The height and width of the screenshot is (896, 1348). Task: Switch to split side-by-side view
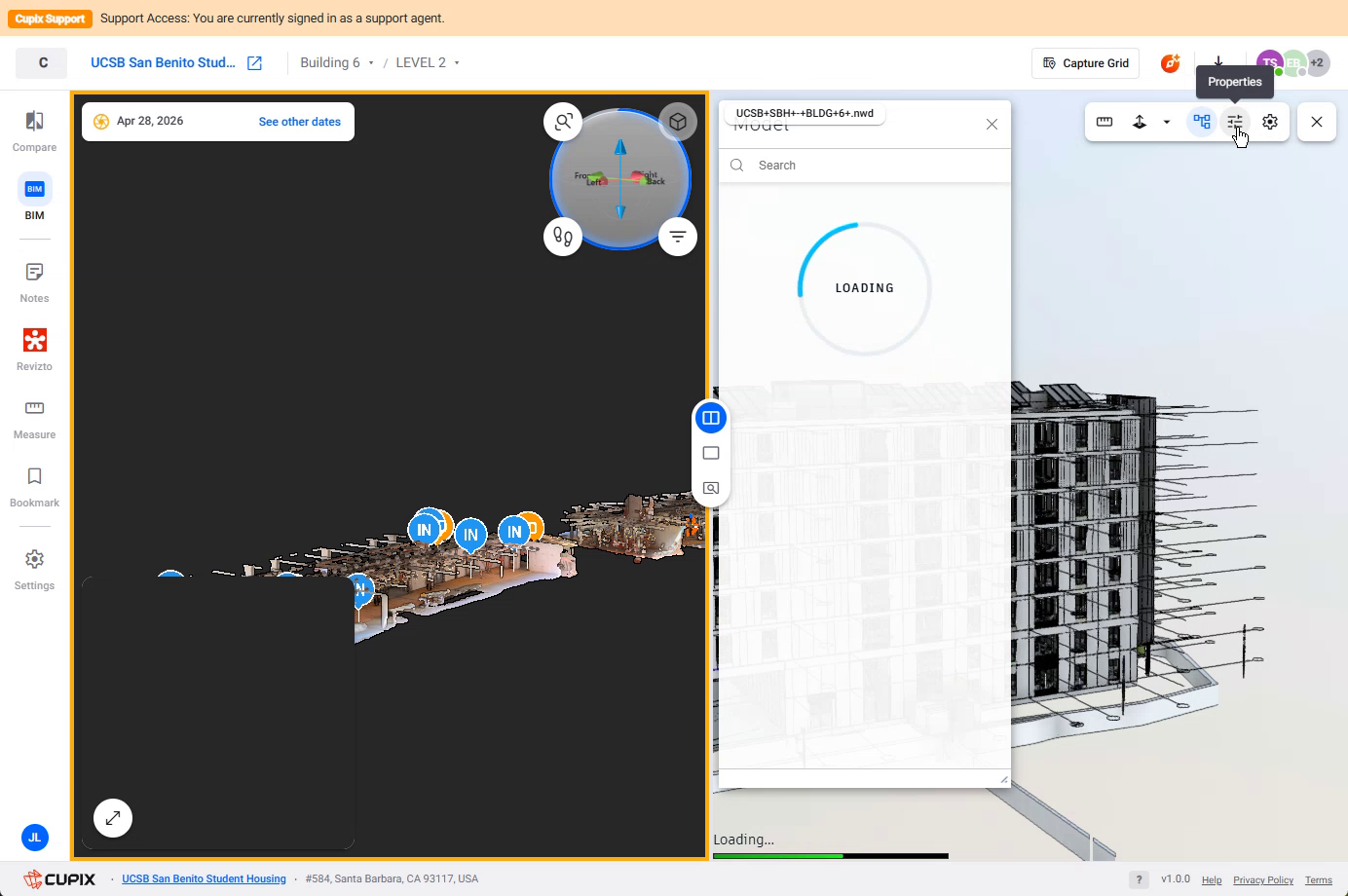pyautogui.click(x=711, y=419)
